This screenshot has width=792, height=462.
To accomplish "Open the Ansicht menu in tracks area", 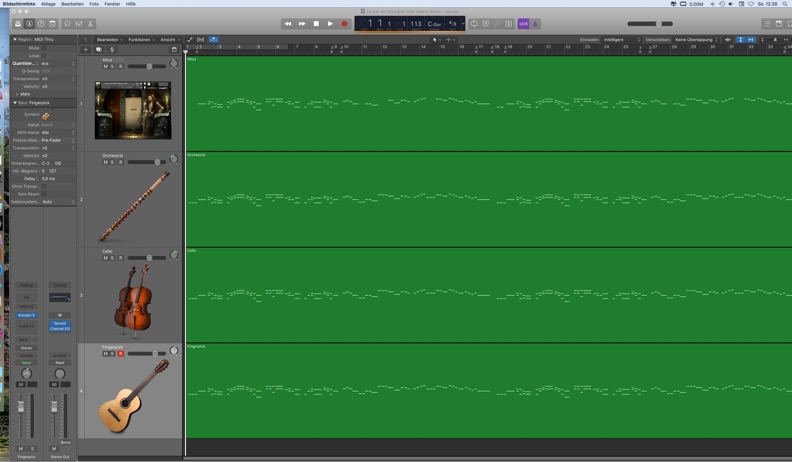I will (x=170, y=39).
